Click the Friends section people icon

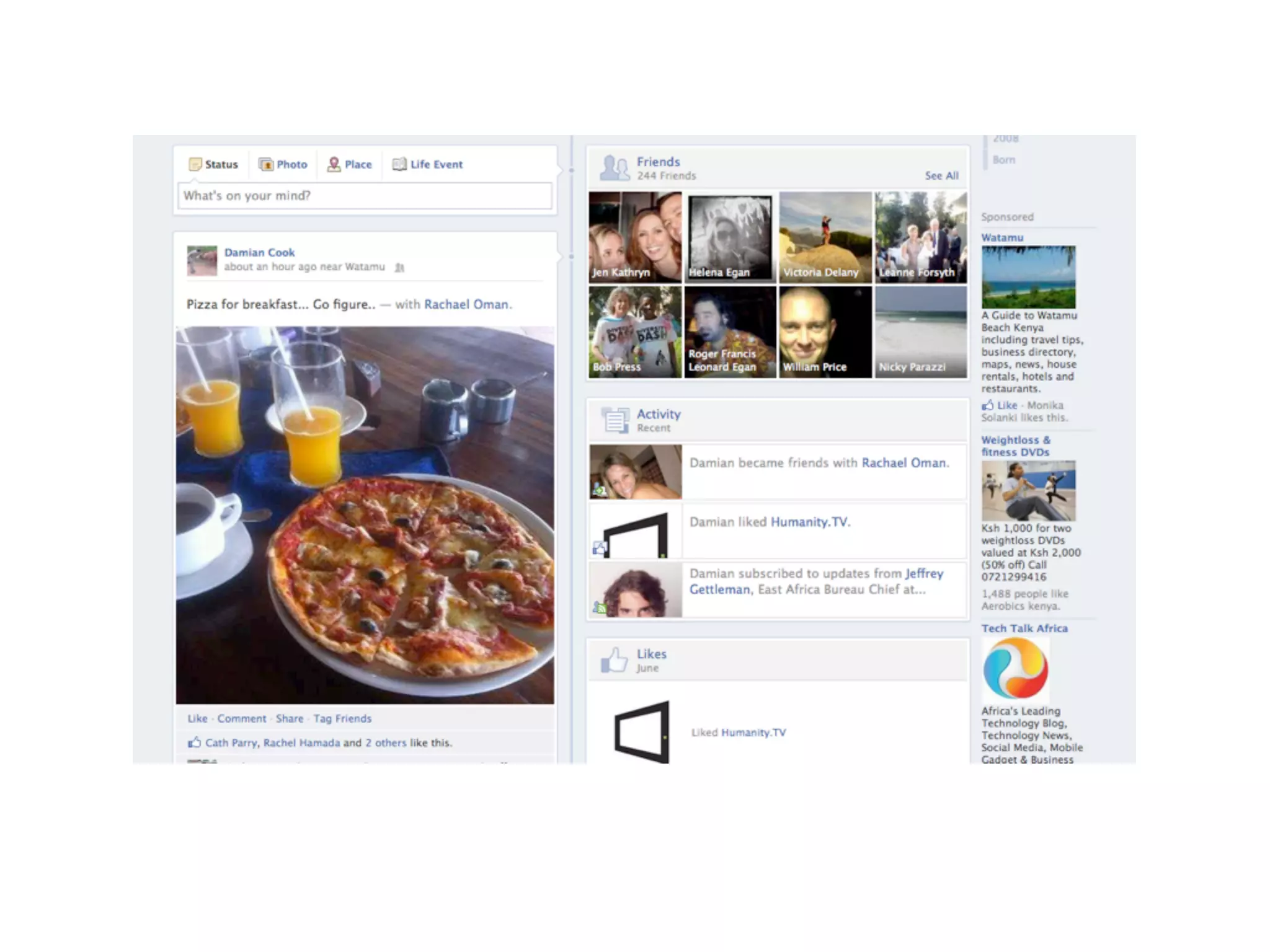(614, 168)
